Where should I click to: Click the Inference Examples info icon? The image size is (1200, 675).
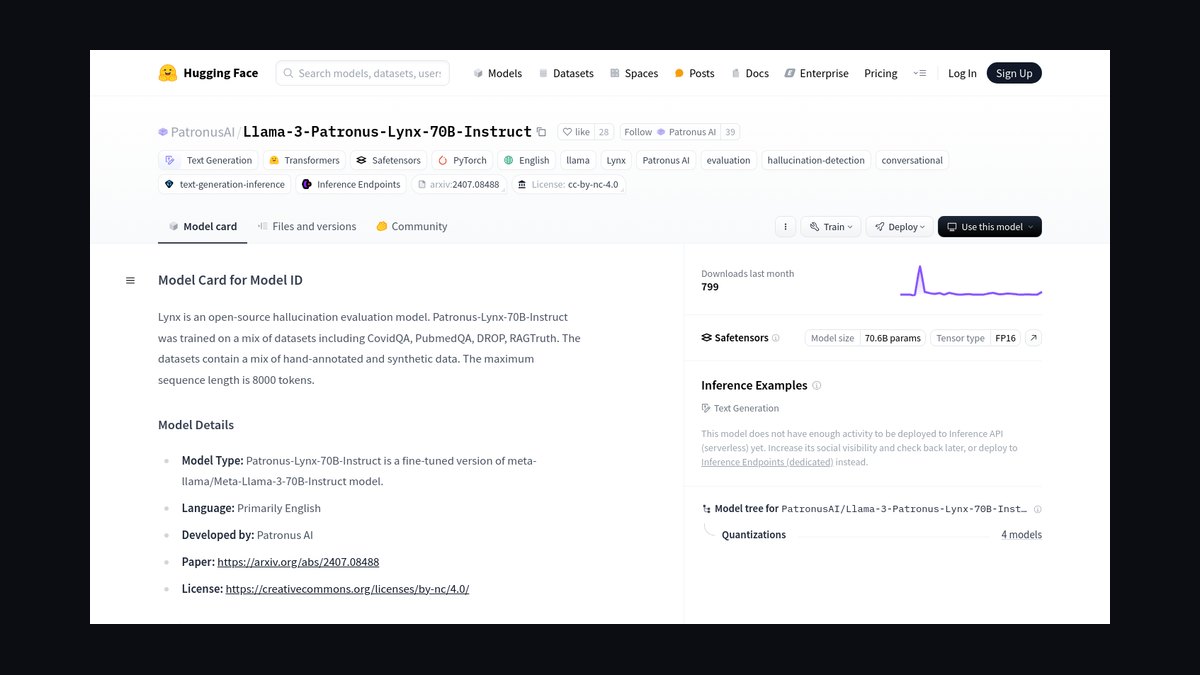817,385
